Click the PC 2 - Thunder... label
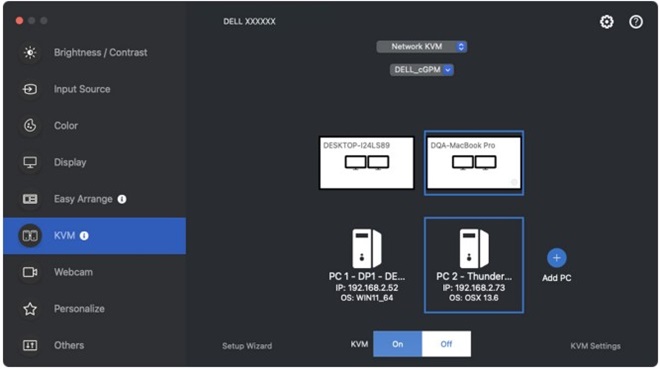The height and width of the screenshot is (369, 660). [474, 276]
